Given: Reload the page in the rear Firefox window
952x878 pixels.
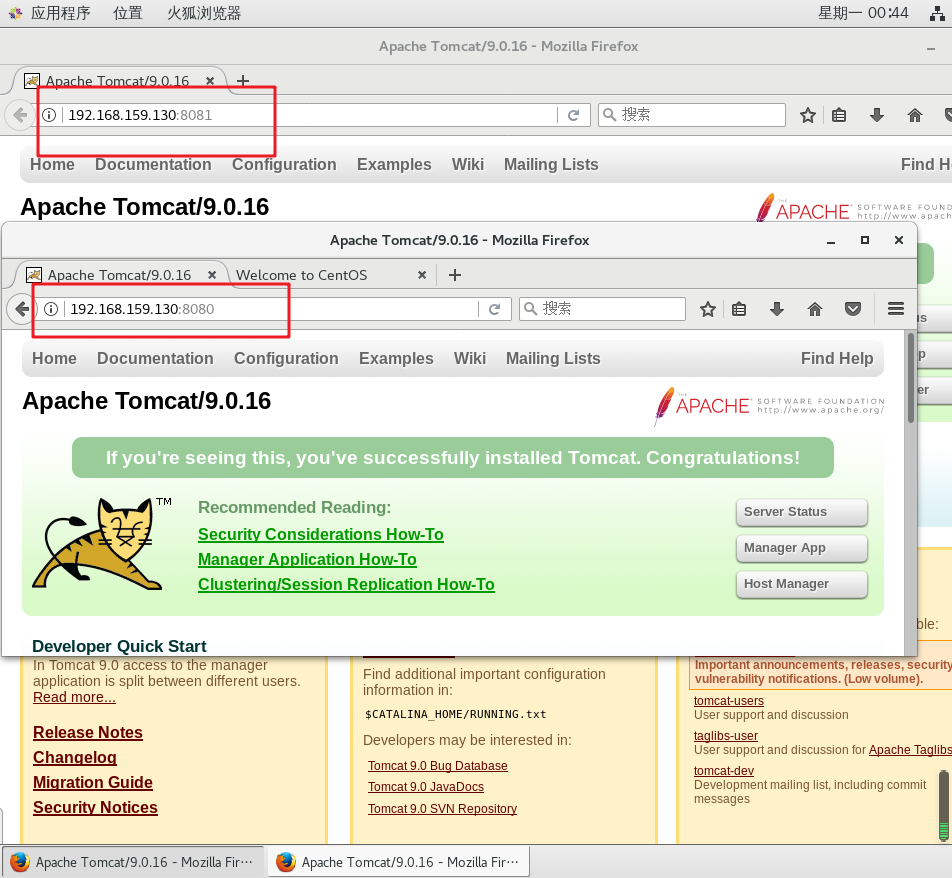Looking at the screenshot, I should tap(573, 115).
